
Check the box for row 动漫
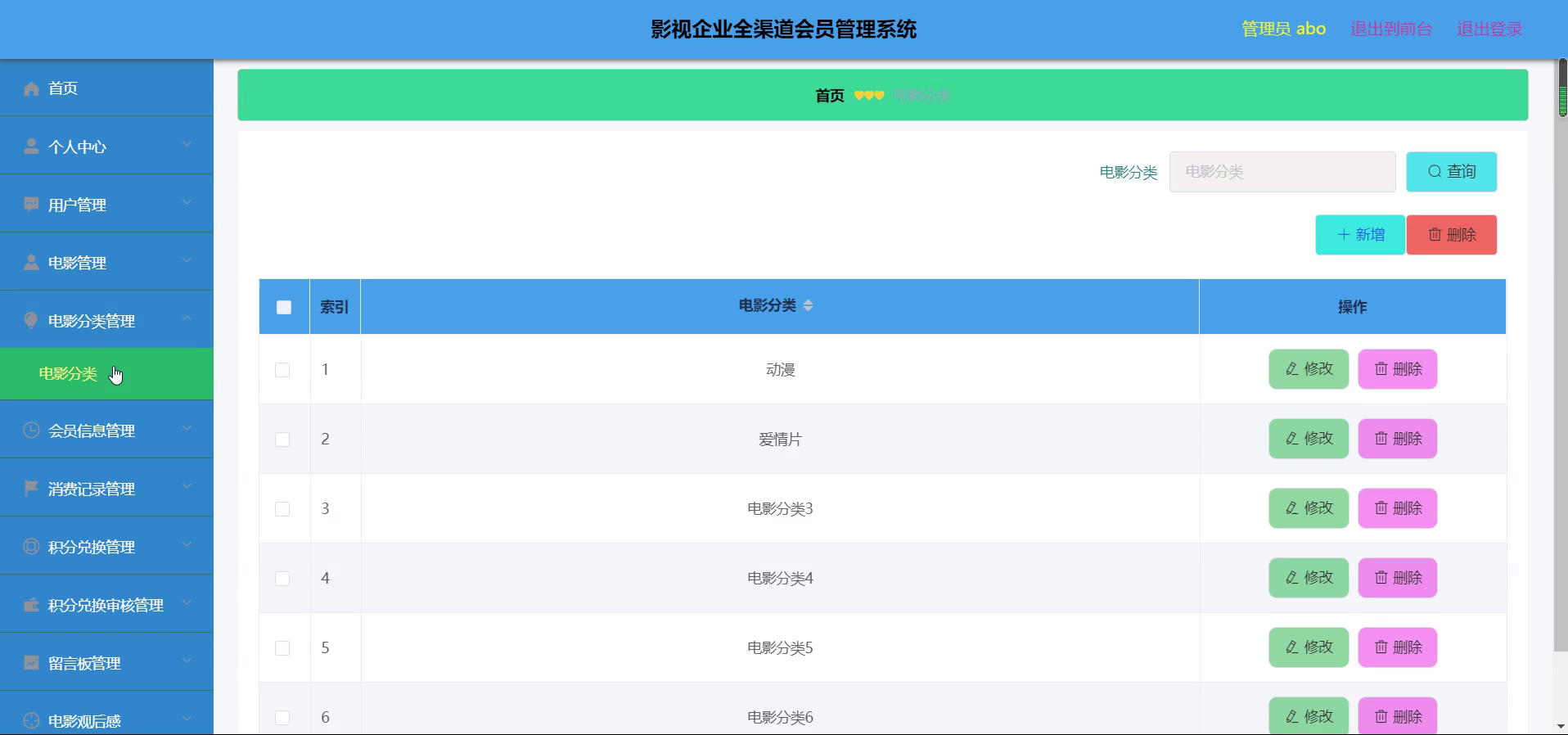click(x=282, y=370)
